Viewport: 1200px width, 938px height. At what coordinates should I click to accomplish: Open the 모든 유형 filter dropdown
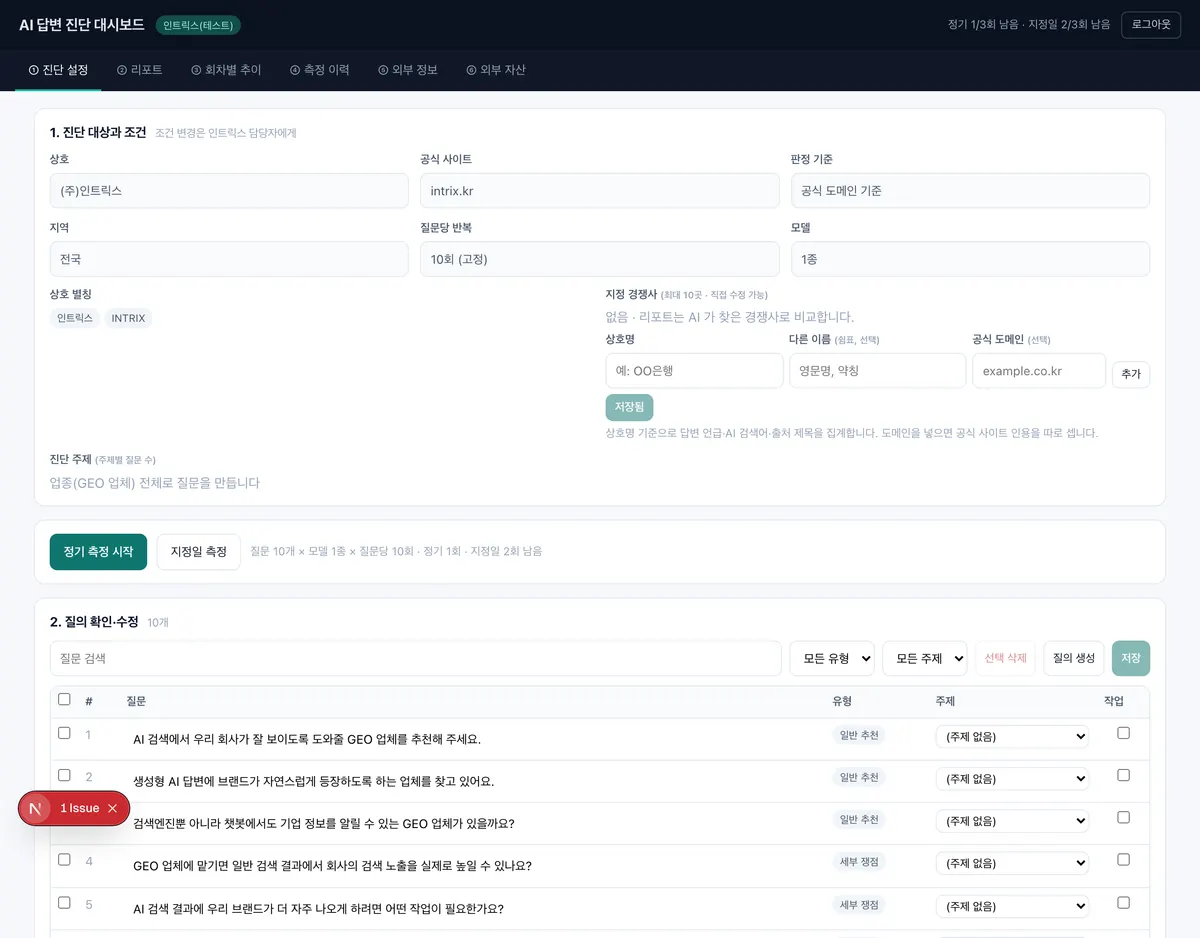tap(832, 658)
